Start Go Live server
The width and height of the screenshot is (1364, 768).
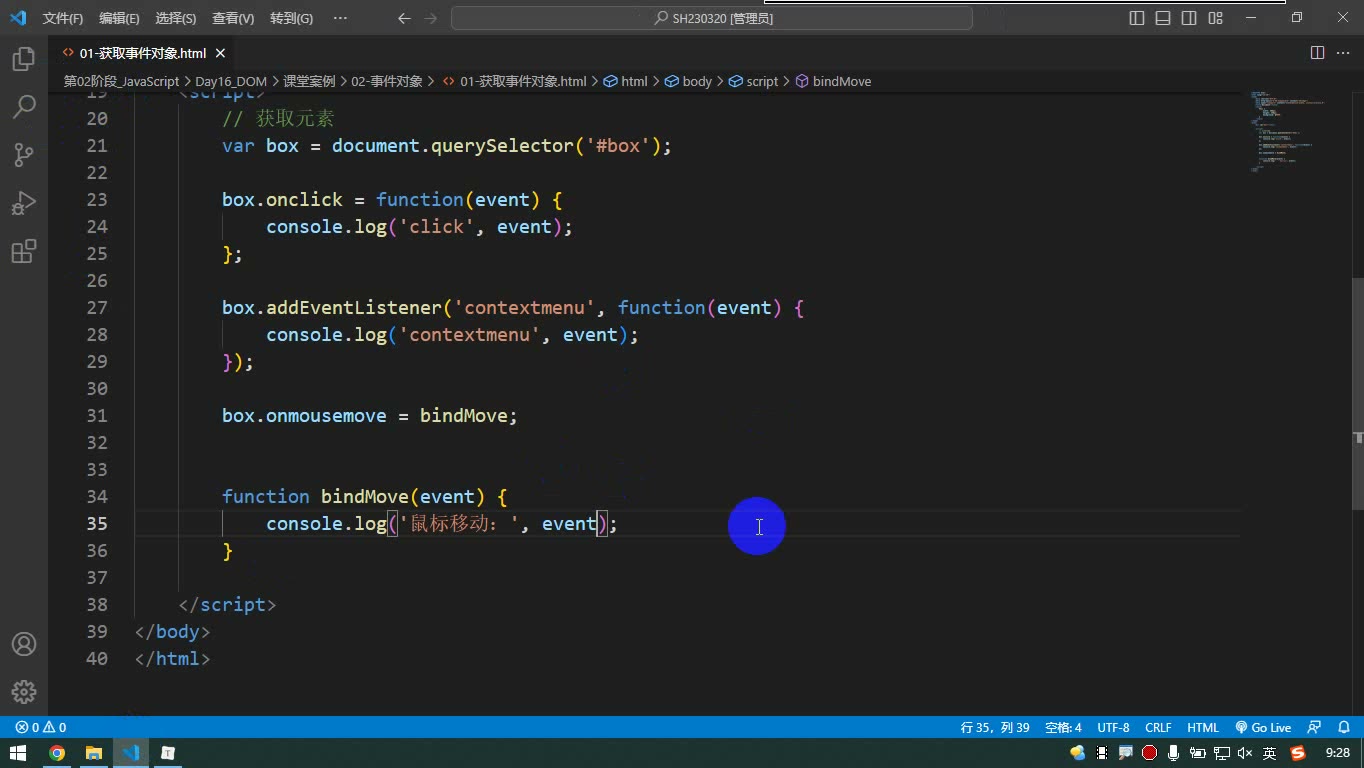(1263, 728)
